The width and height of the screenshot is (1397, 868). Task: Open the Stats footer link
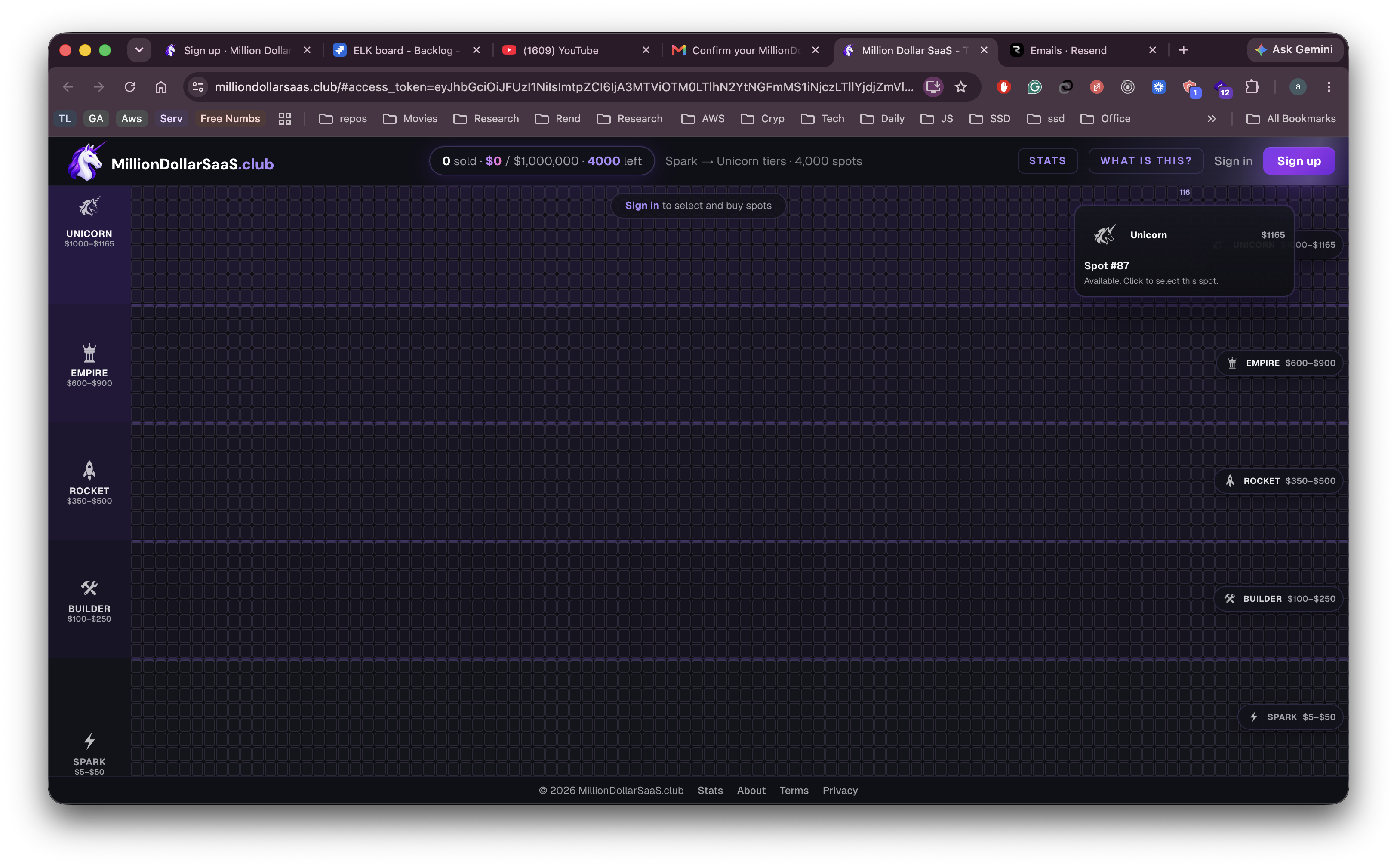(710, 791)
